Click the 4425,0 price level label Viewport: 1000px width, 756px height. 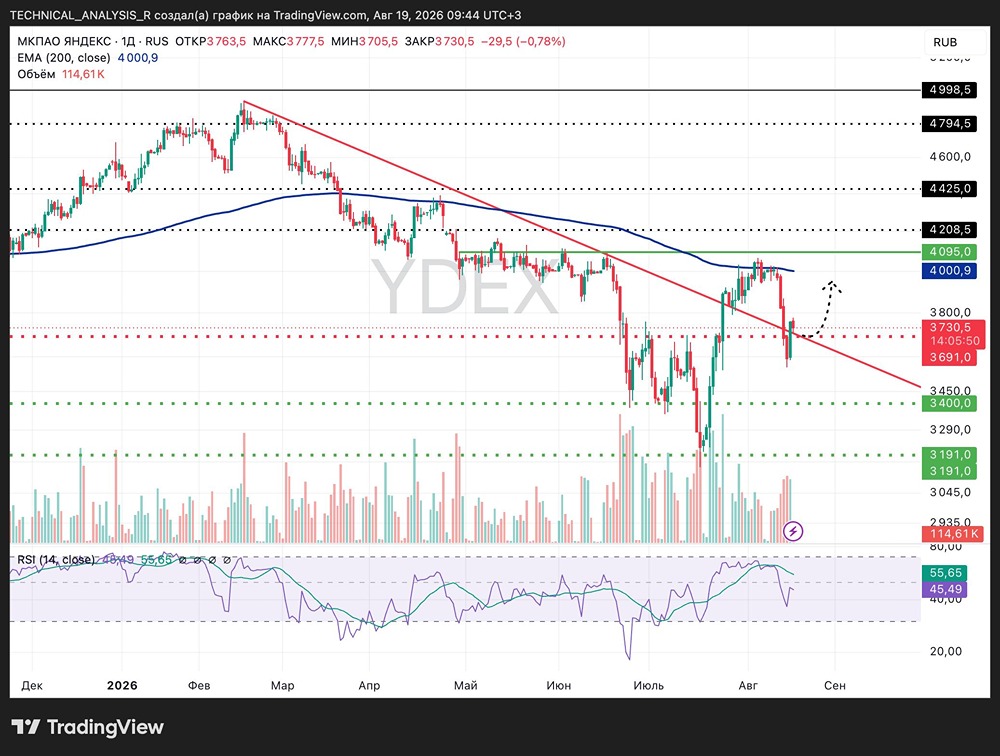(x=949, y=188)
